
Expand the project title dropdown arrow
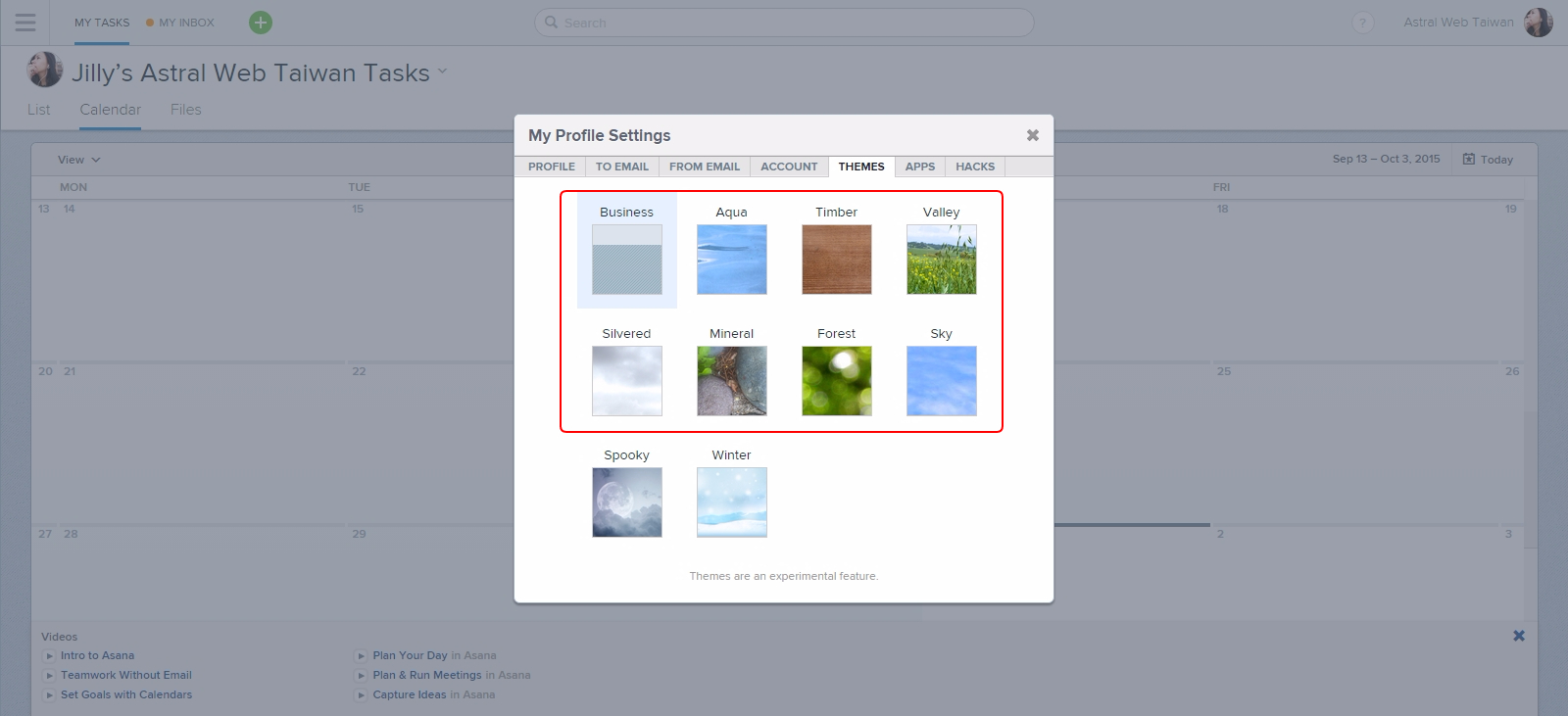[x=442, y=72]
